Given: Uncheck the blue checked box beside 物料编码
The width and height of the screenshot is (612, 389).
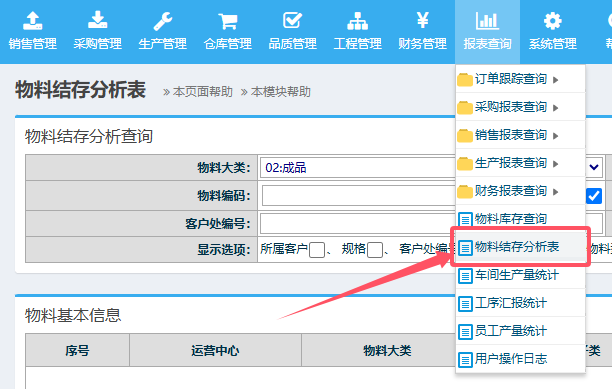Looking at the screenshot, I should pyautogui.click(x=594, y=196).
